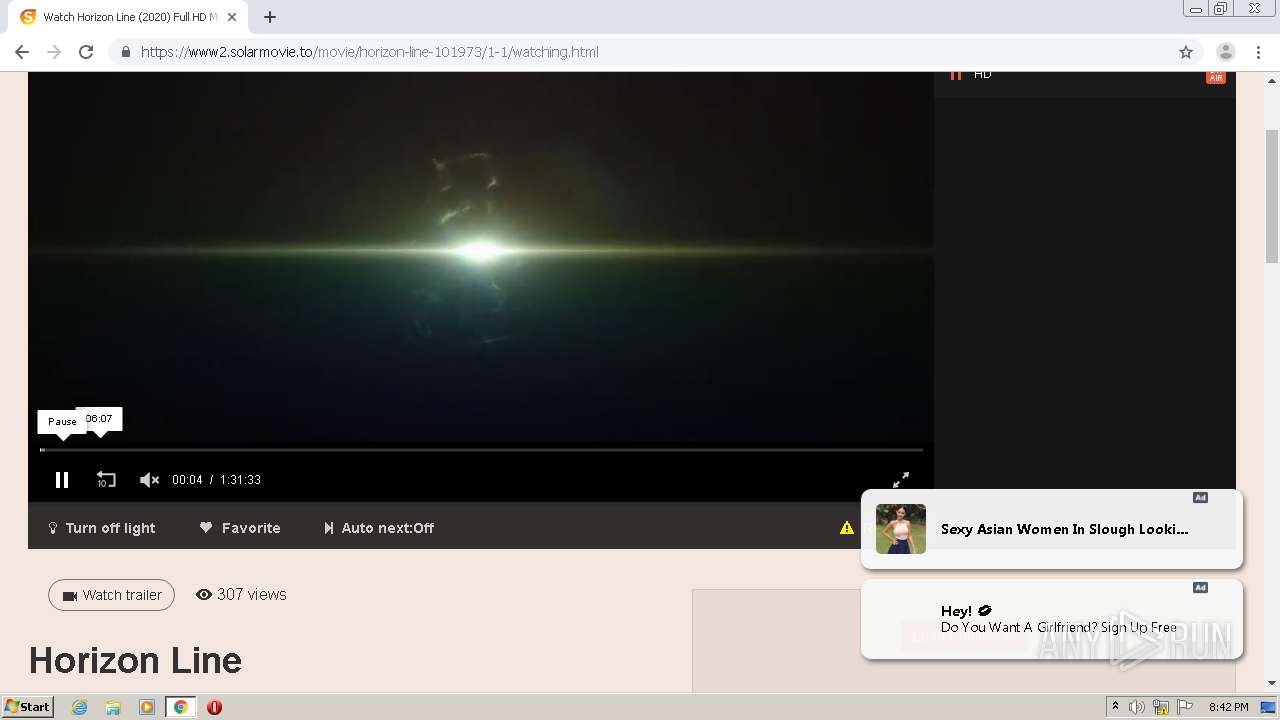Seek along the video progress bar

[481, 450]
